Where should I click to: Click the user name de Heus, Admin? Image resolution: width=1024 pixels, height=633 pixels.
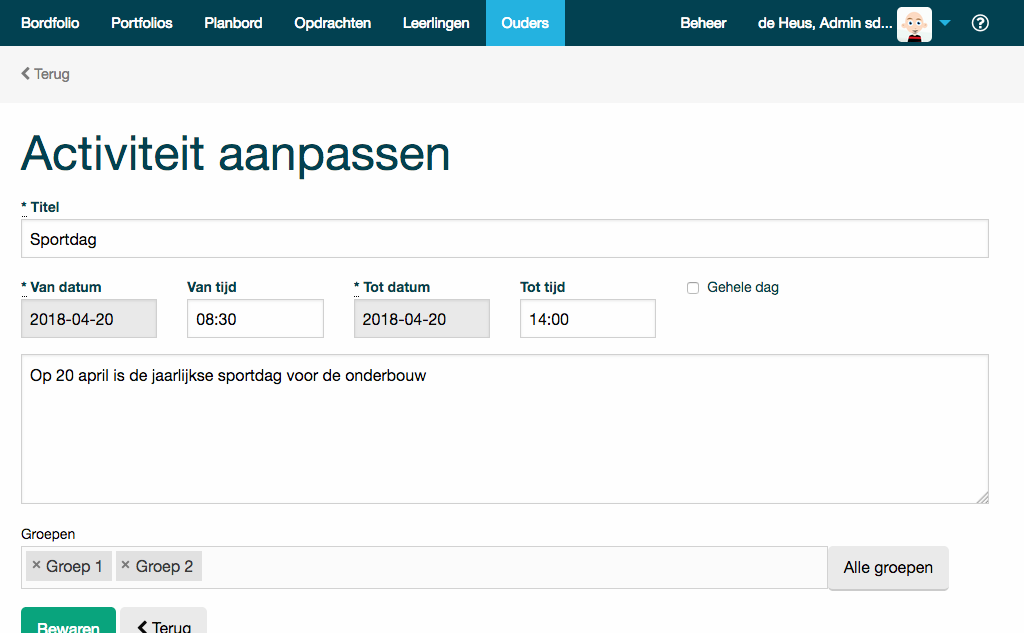(x=825, y=23)
